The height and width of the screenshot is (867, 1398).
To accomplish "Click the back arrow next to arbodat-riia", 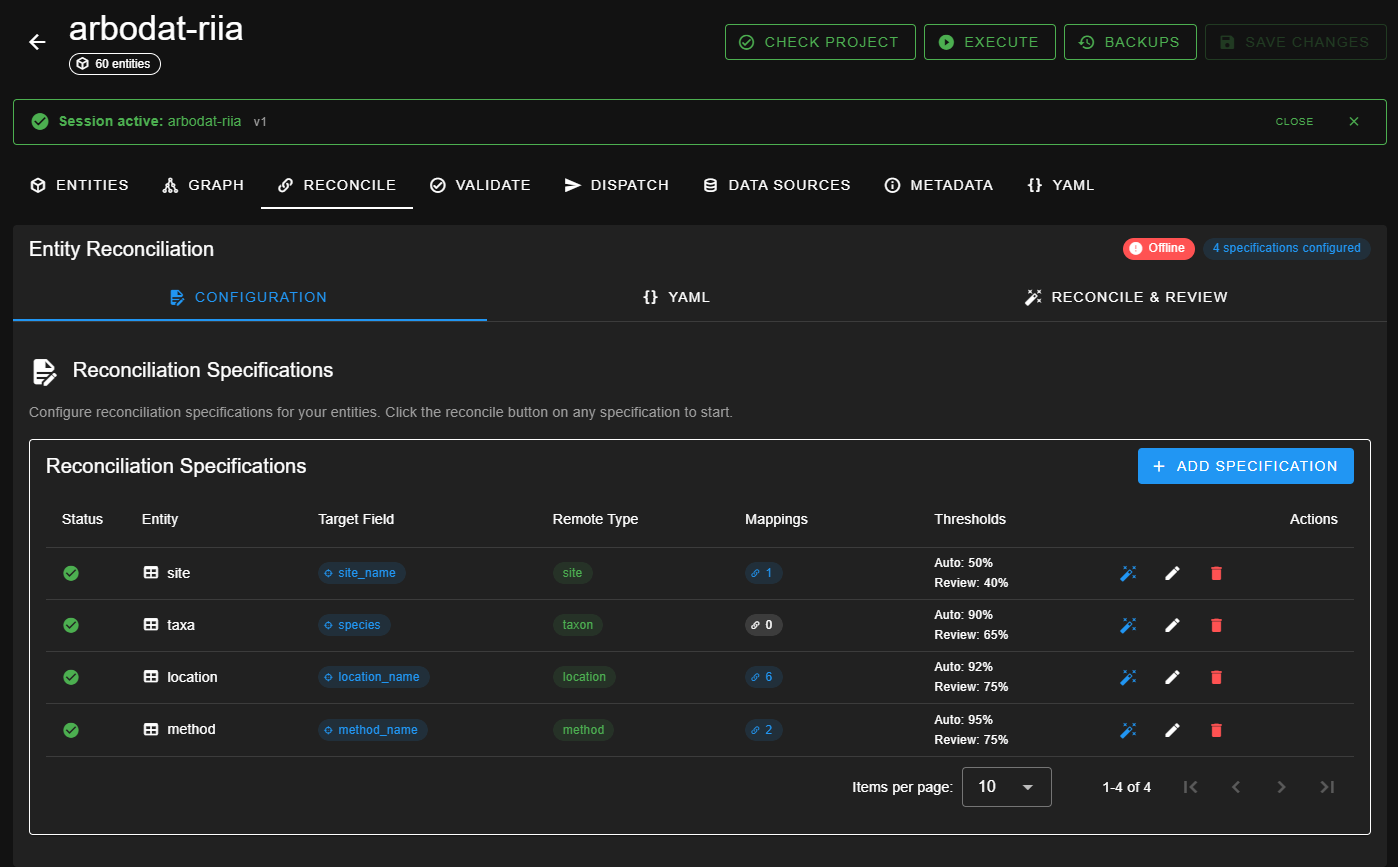I will click(37, 42).
